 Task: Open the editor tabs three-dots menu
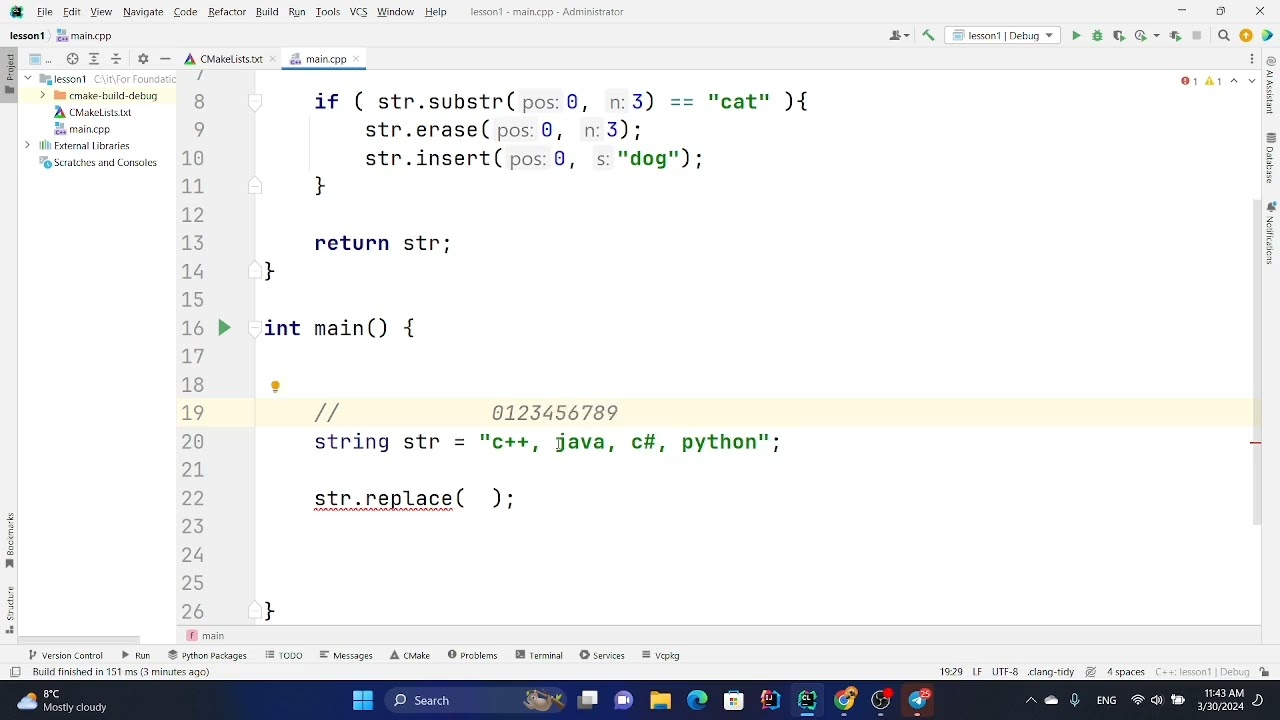coord(1251,59)
